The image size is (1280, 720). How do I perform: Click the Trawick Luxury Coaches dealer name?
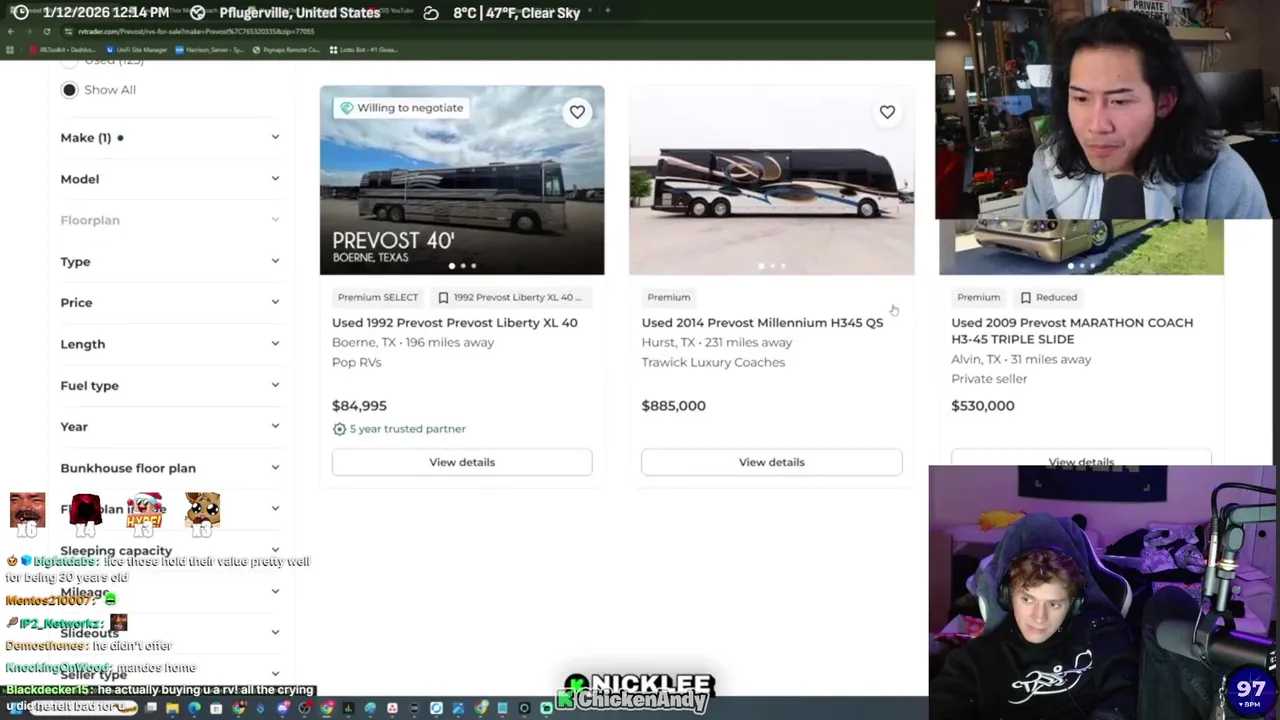[x=713, y=362]
